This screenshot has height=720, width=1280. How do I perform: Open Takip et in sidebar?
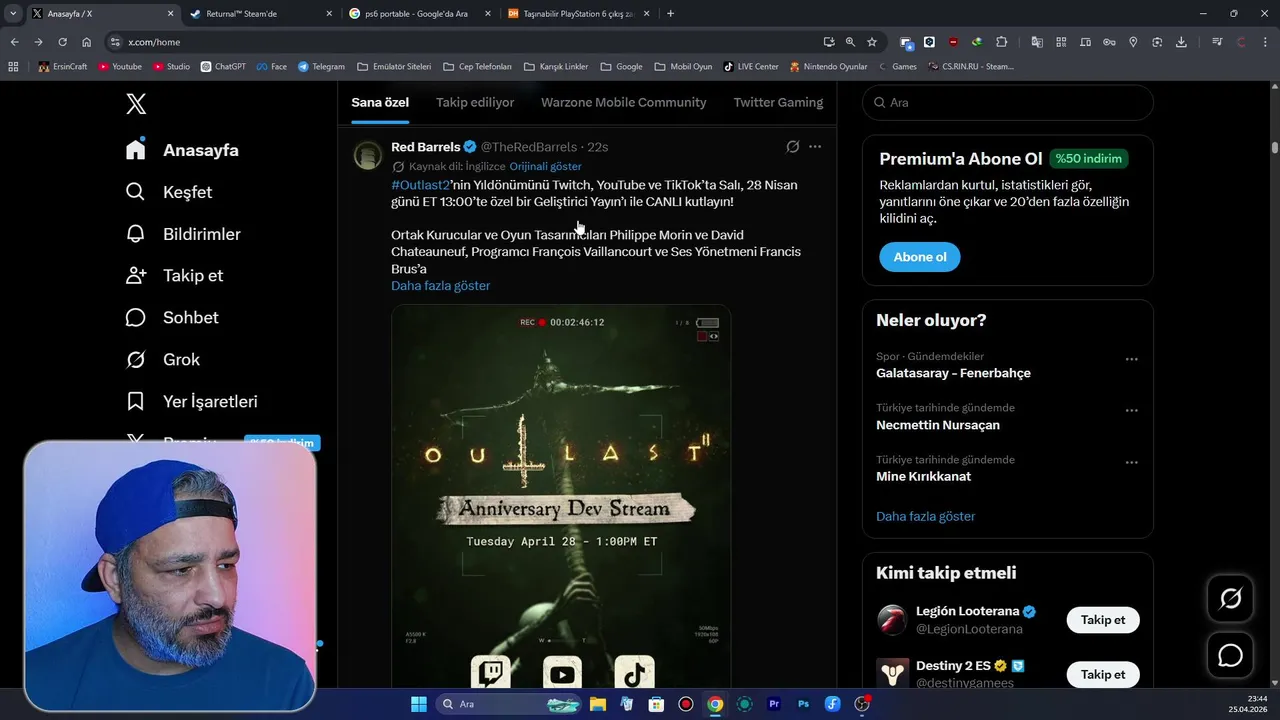[174, 275]
